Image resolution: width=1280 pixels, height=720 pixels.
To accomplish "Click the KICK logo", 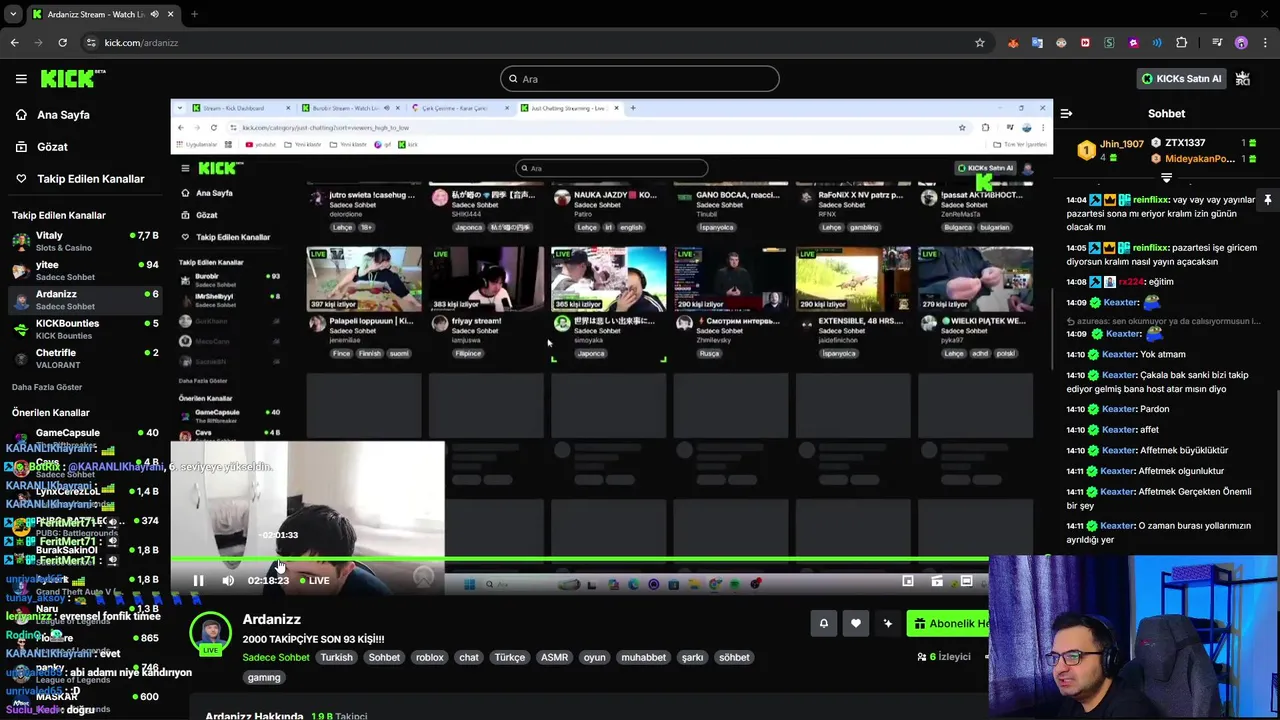I will pos(72,78).
